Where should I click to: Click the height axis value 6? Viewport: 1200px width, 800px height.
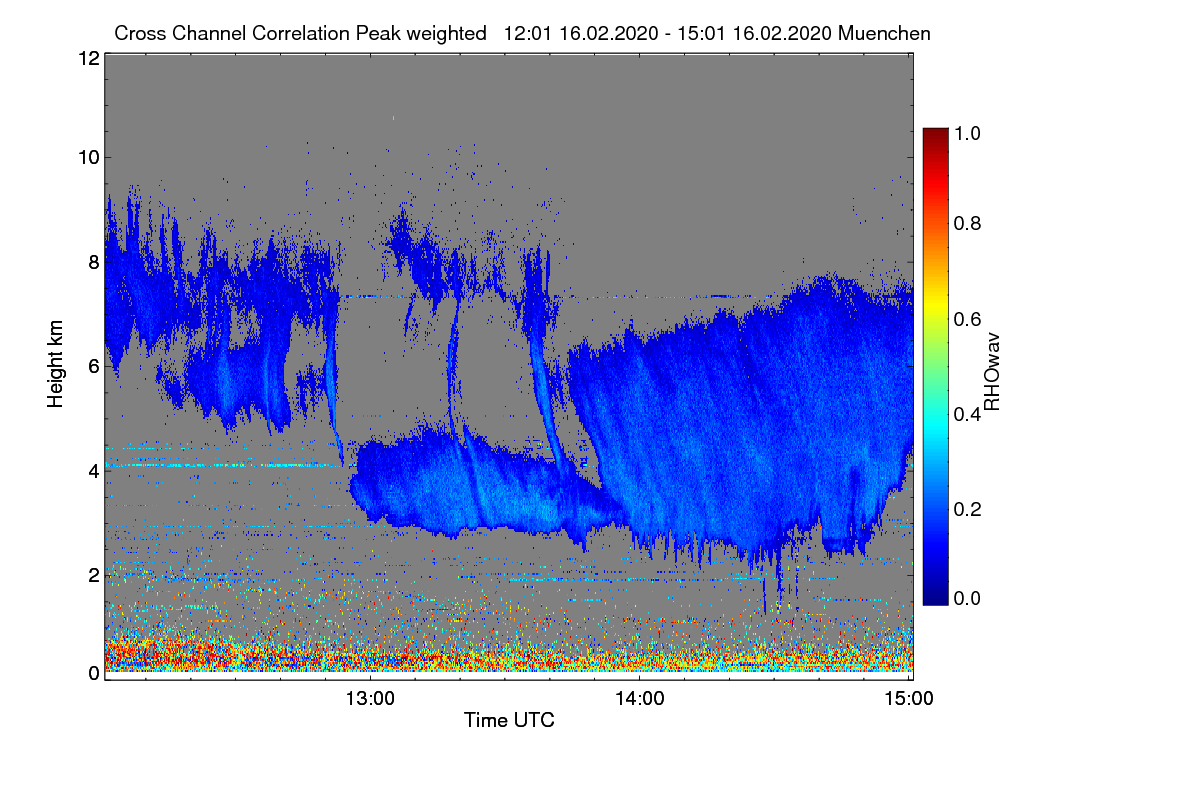(92, 366)
